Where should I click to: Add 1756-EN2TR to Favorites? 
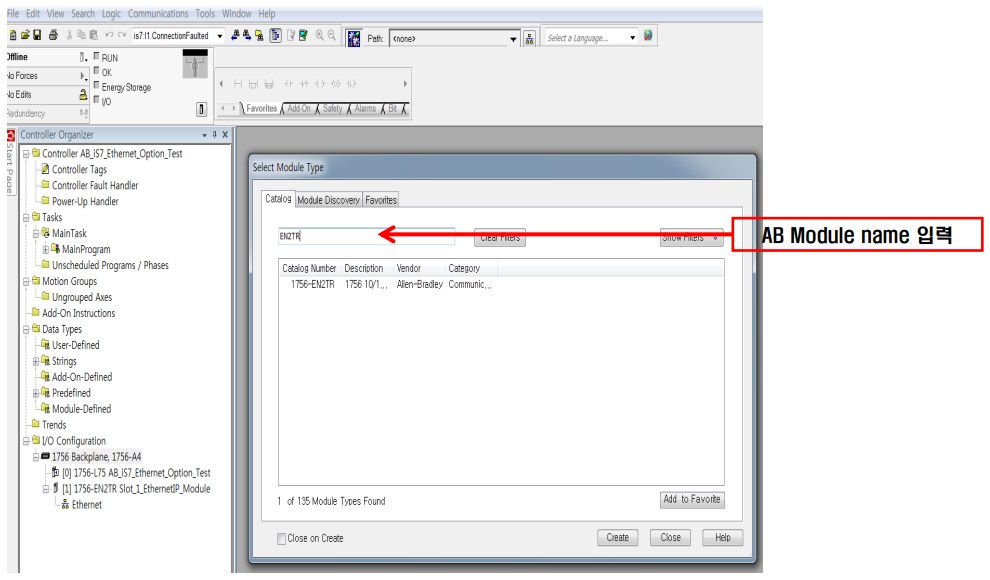pos(692,499)
